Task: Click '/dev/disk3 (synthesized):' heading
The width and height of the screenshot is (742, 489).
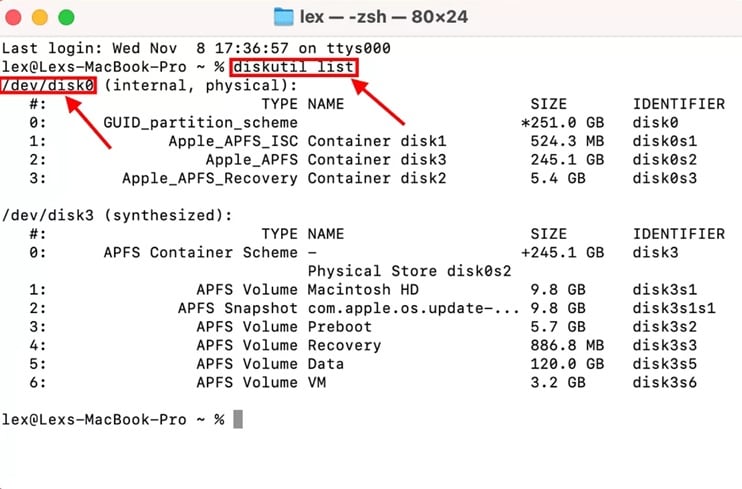Action: 117,215
